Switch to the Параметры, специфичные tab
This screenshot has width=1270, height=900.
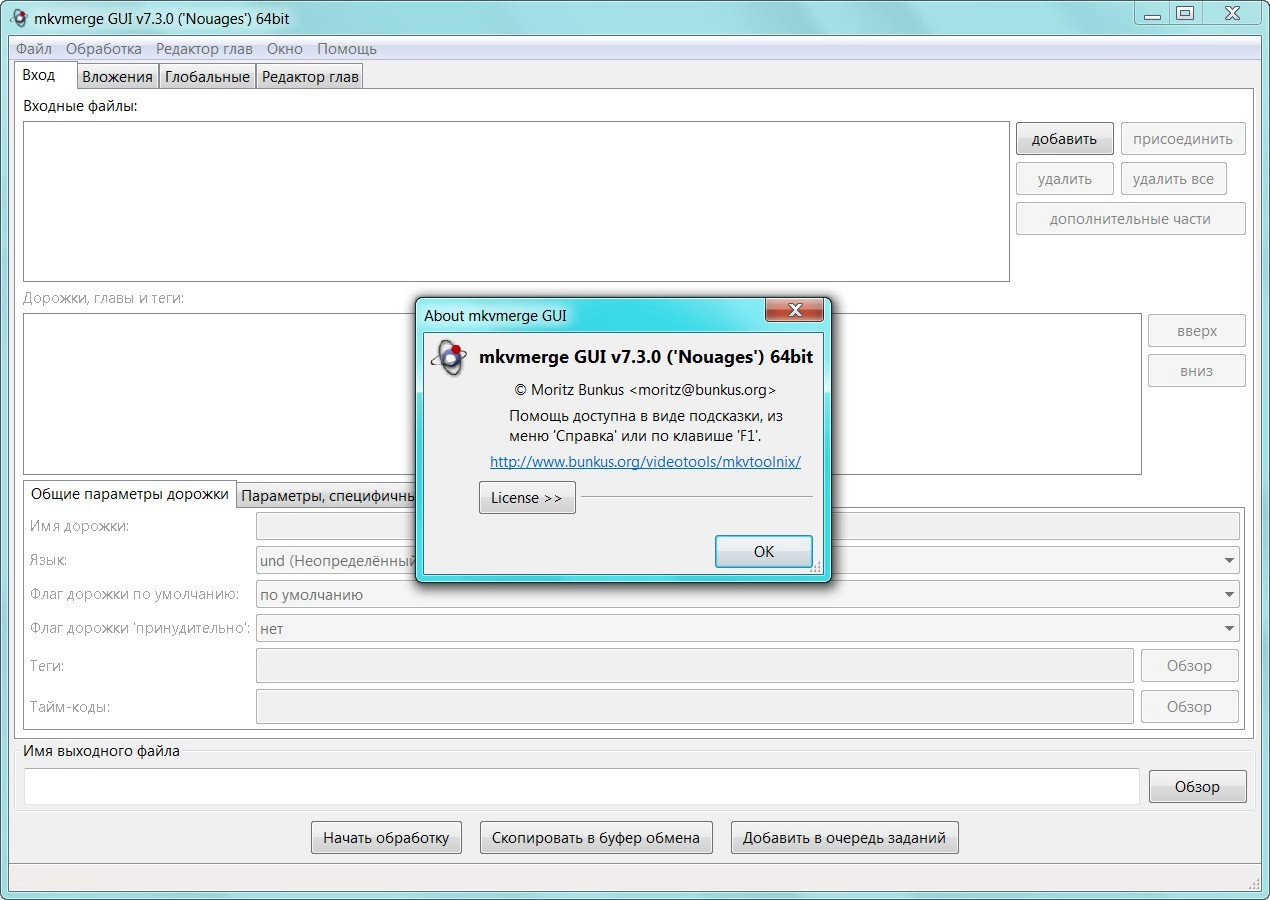[x=328, y=496]
